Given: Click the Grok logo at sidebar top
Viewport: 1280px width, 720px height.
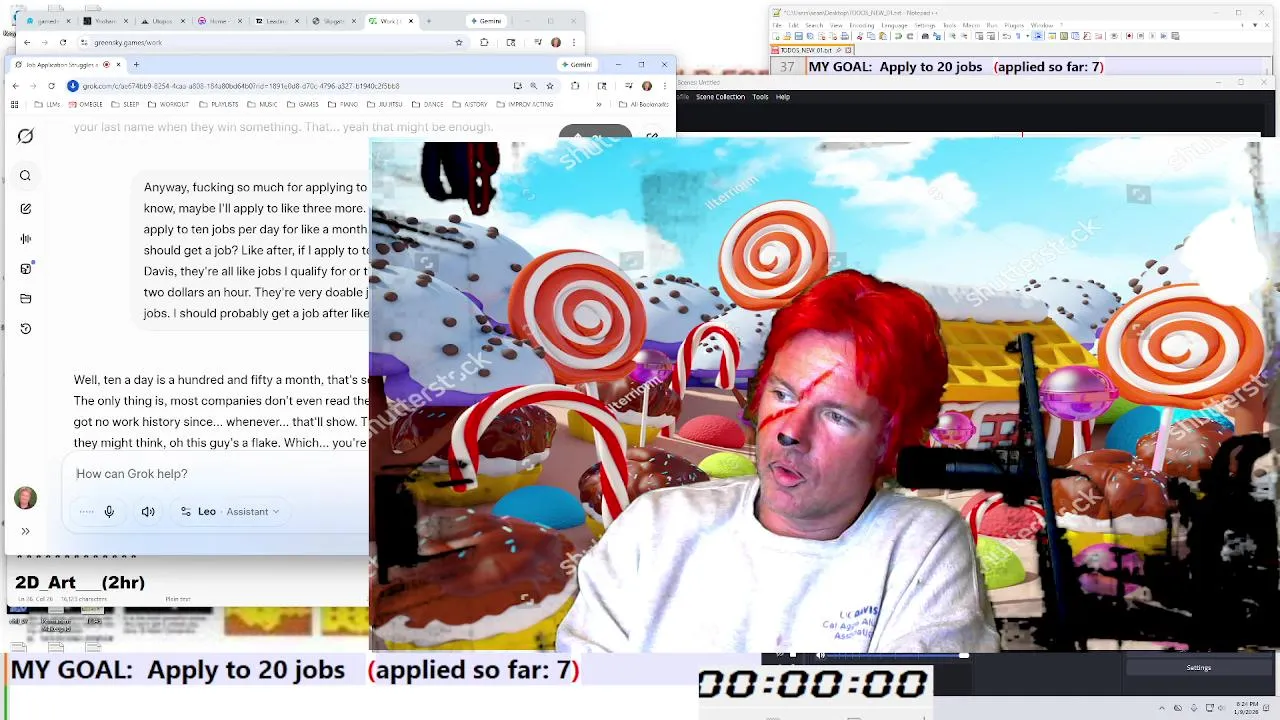Looking at the screenshot, I should (x=26, y=136).
